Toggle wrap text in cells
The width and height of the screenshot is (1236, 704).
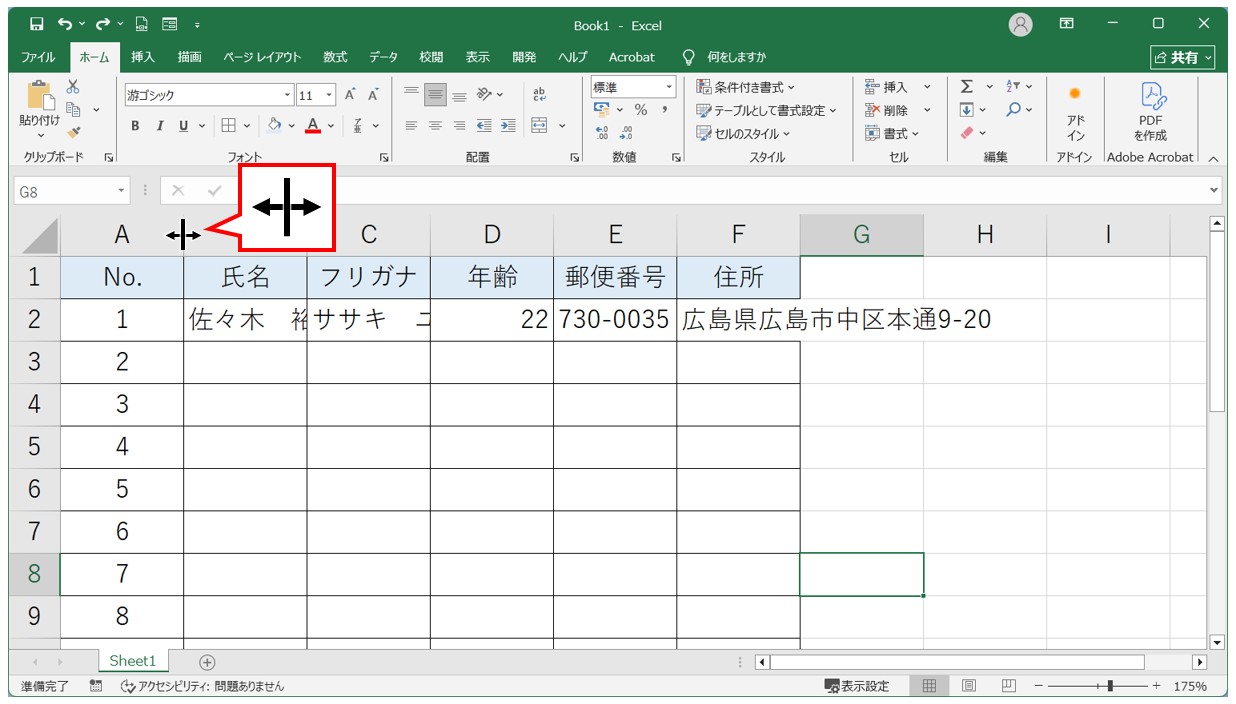click(x=540, y=95)
